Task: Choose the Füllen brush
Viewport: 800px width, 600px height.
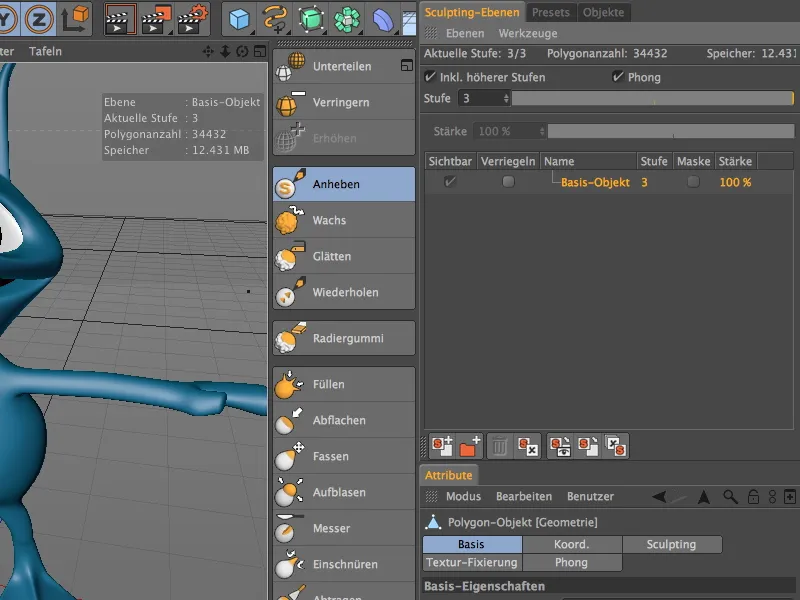Action: 343,384
